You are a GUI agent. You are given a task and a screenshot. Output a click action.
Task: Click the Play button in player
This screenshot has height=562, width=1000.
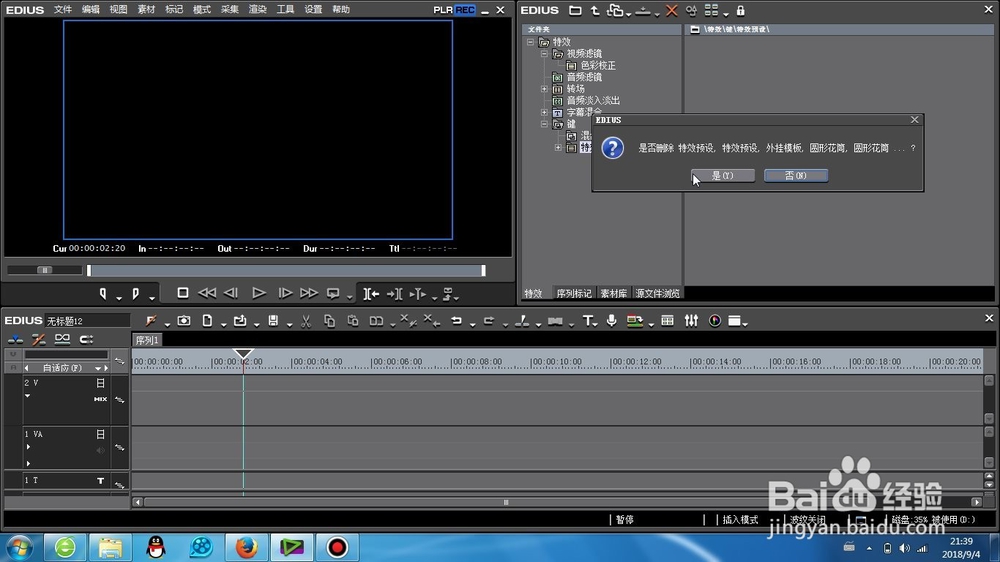click(258, 293)
